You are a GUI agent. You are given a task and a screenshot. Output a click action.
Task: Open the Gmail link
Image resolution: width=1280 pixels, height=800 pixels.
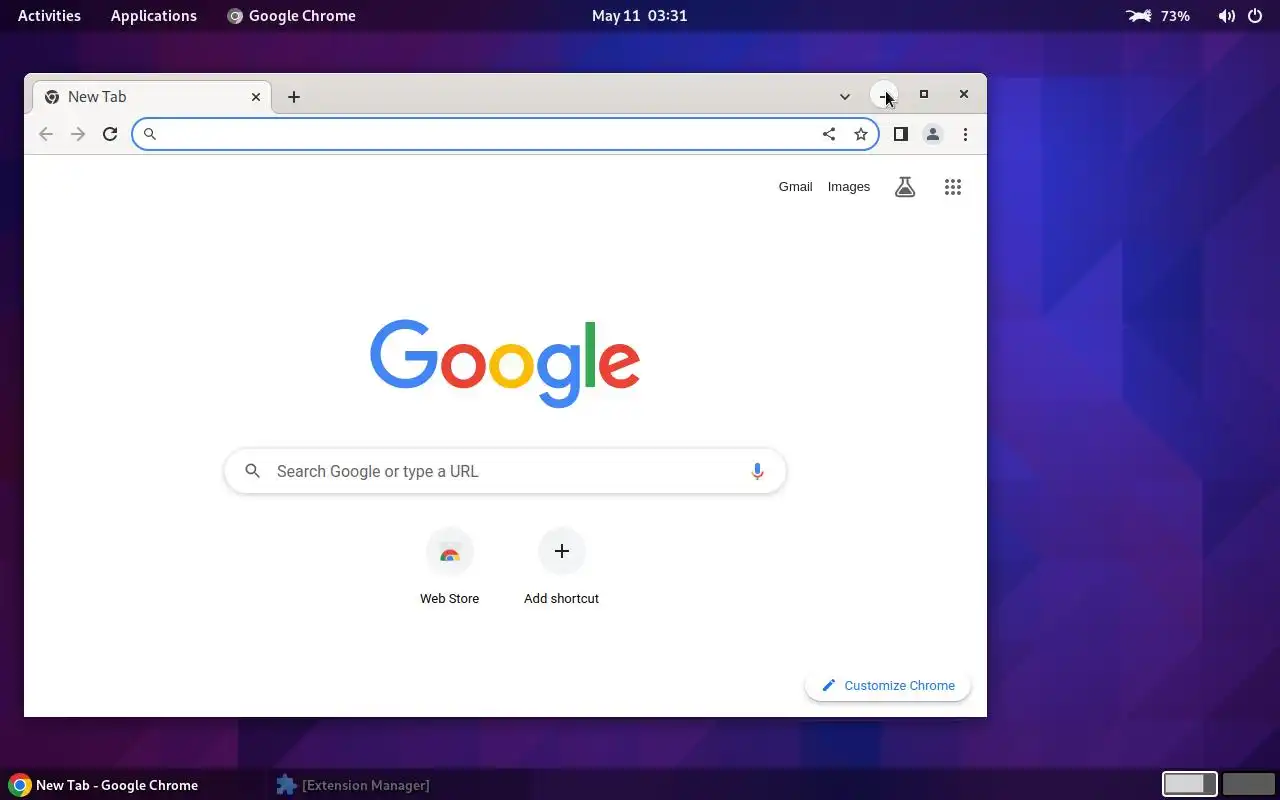pyautogui.click(x=796, y=187)
